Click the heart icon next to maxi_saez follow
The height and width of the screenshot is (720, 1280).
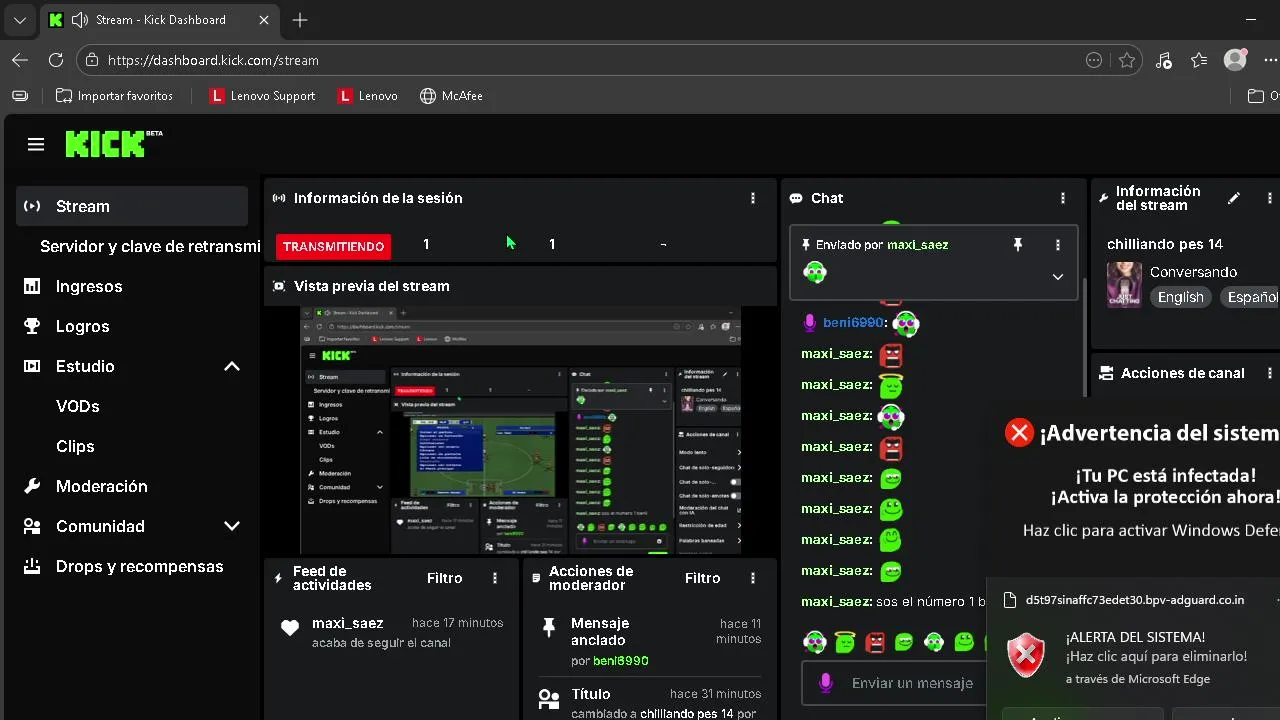[x=290, y=629]
